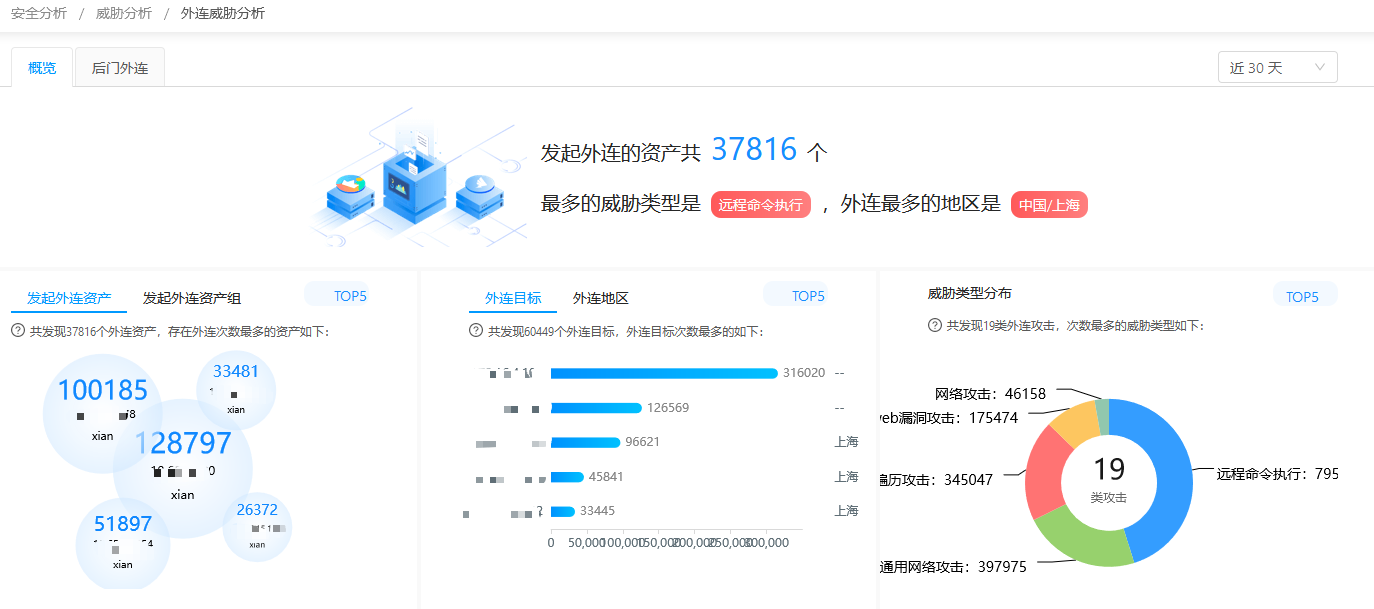Image resolution: width=1374 pixels, height=609 pixels.
Task: Select the 外连目标 tab
Action: 513,298
